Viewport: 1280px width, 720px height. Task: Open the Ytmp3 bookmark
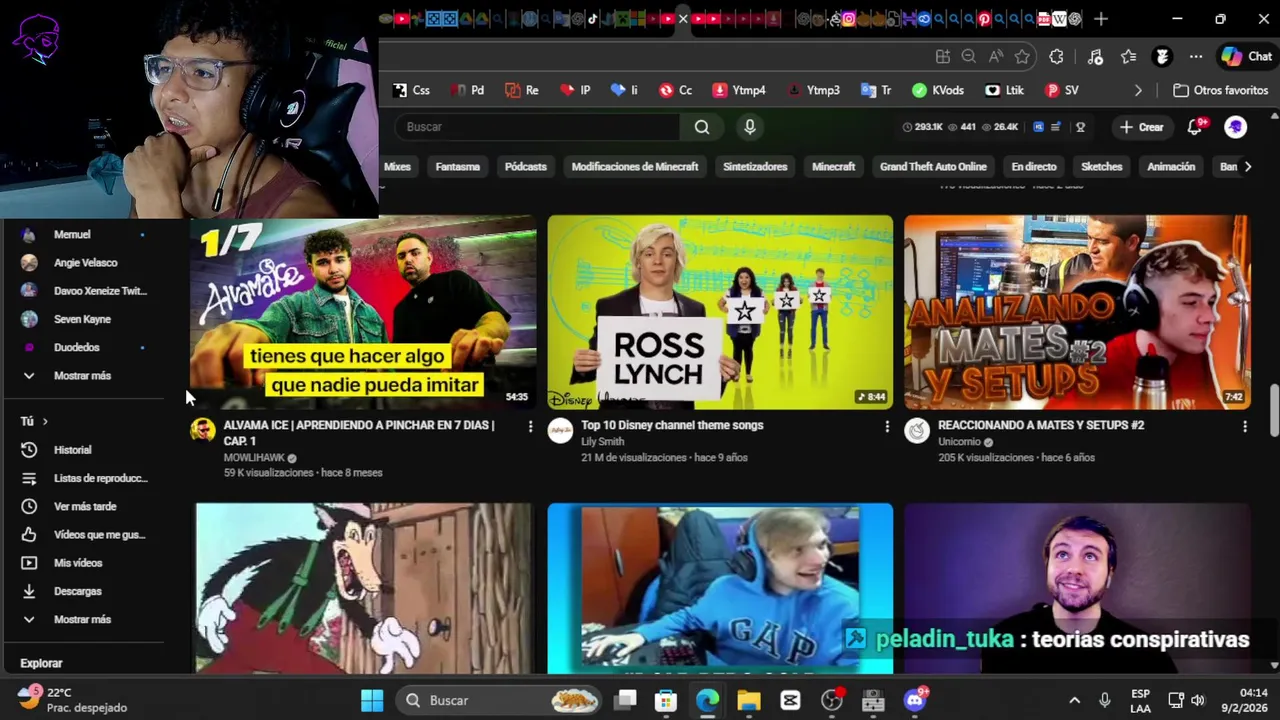[813, 90]
